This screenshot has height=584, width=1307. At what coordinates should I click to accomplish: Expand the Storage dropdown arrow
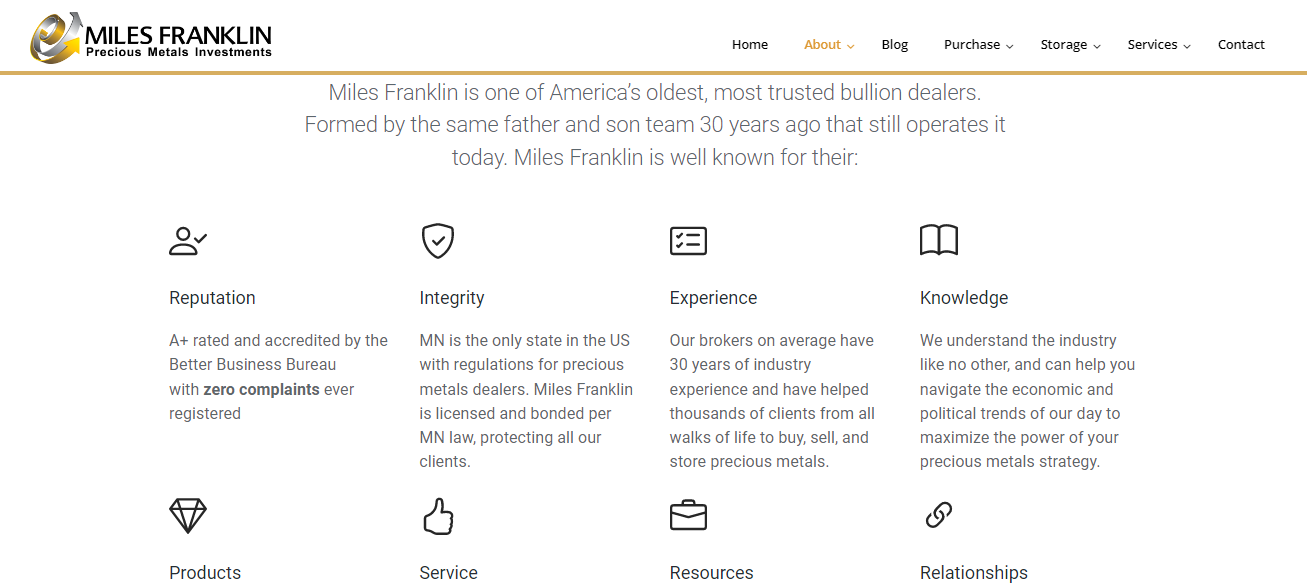pyautogui.click(x=1097, y=46)
